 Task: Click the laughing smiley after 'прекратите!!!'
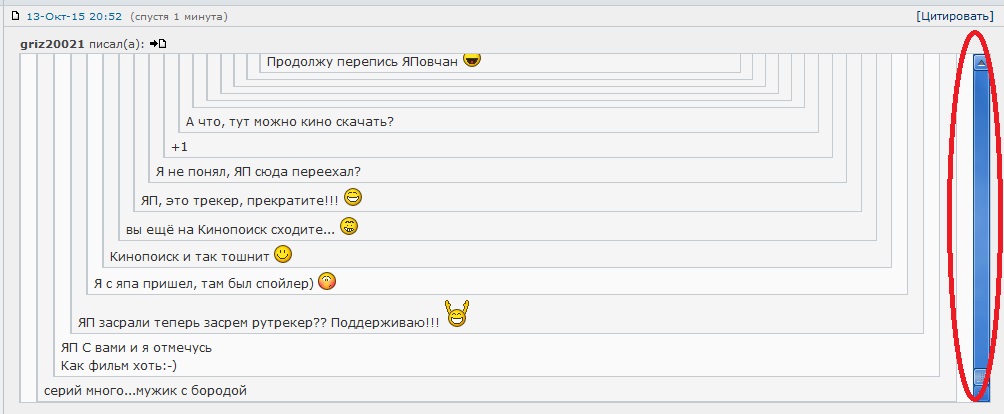pos(353,198)
